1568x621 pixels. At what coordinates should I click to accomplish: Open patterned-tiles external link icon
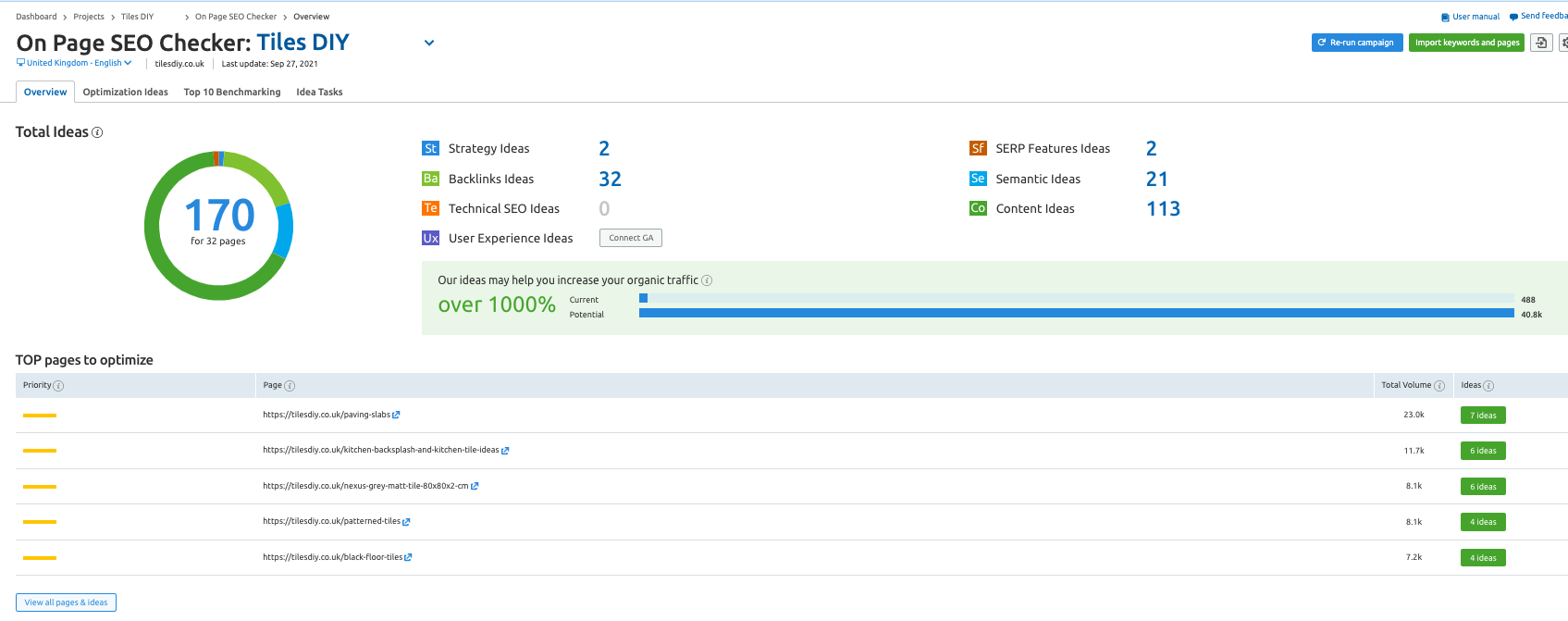[406, 522]
